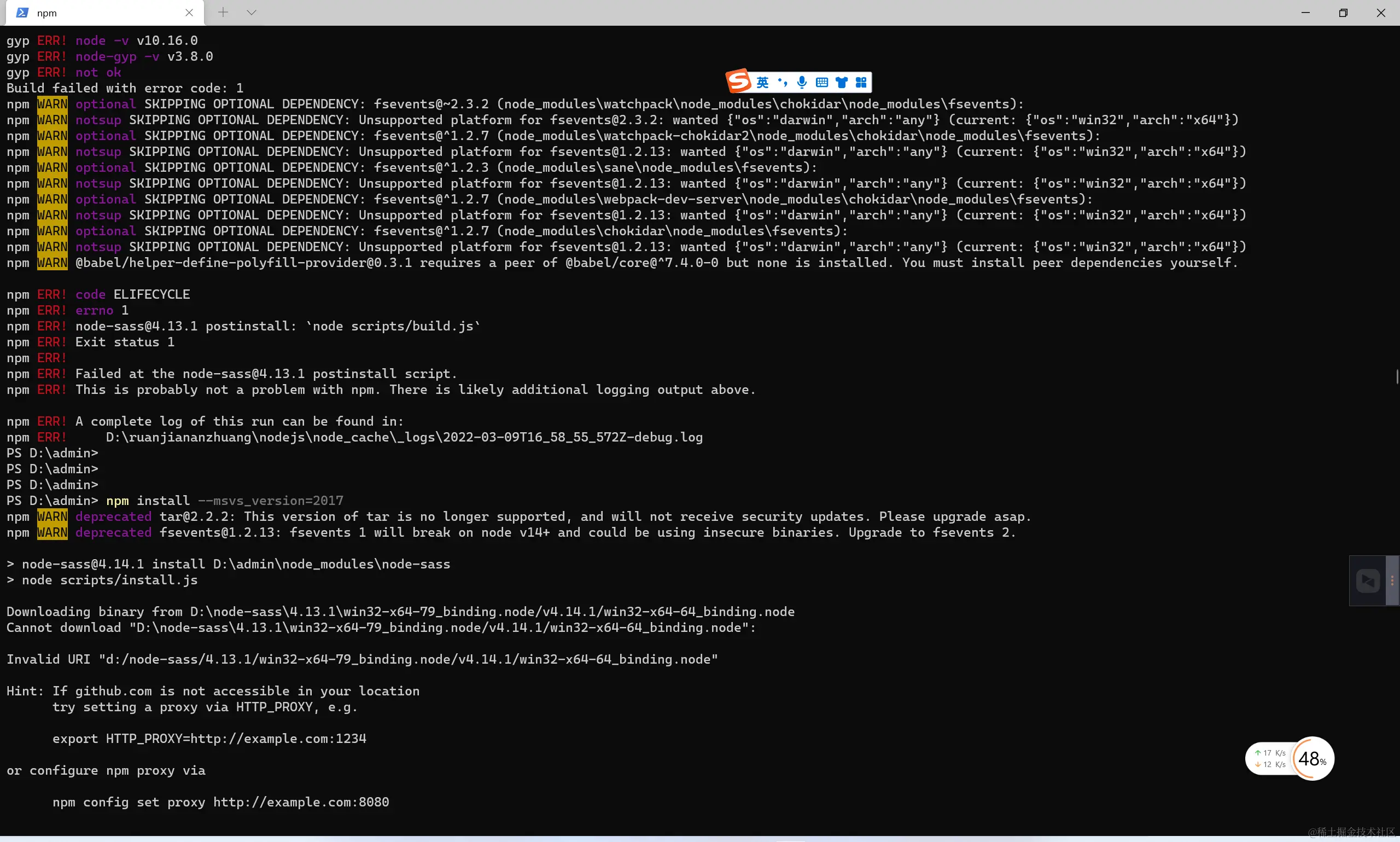Open the Sogou soft keyboard icon
The image size is (1400, 842).
(x=821, y=83)
